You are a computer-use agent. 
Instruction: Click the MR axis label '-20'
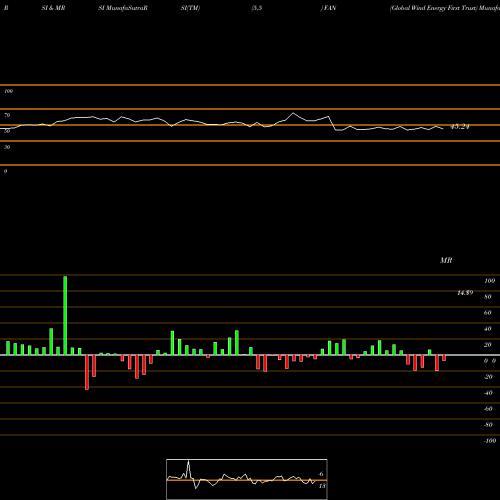pyautogui.click(x=488, y=377)
